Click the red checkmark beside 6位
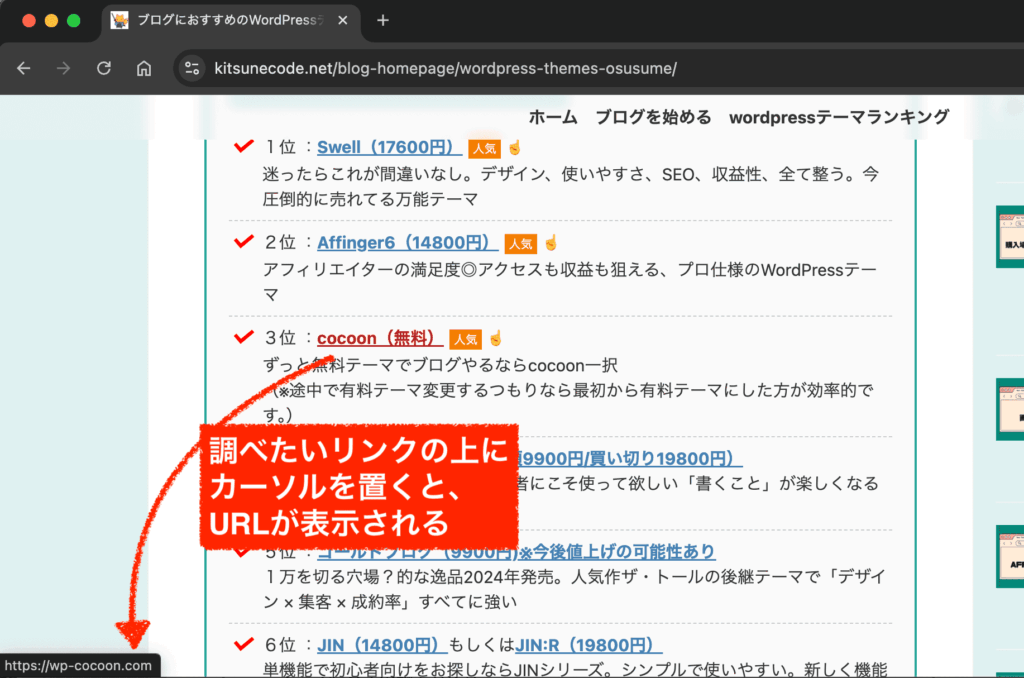The image size is (1024, 678). pos(244,643)
